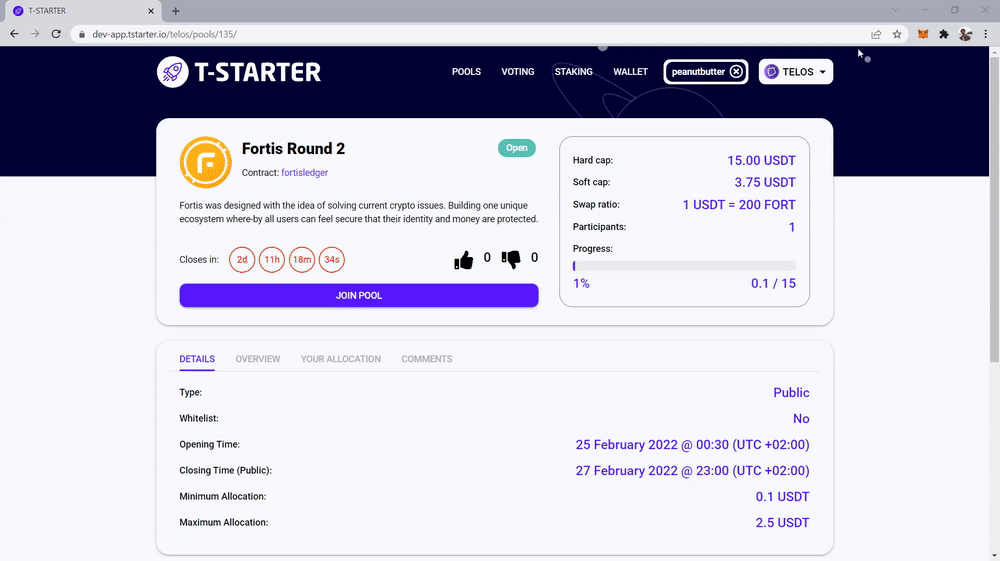Click the browser forward arrow

[35, 34]
